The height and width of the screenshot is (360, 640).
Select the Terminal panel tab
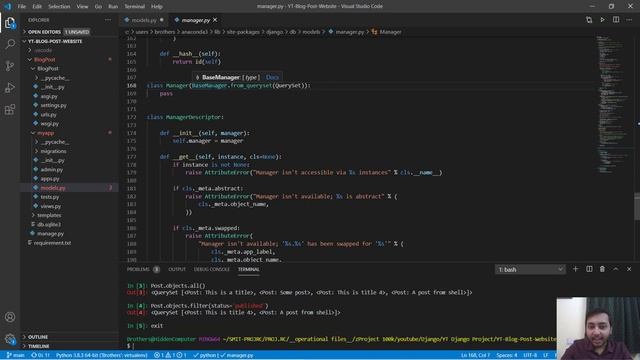pos(249,269)
